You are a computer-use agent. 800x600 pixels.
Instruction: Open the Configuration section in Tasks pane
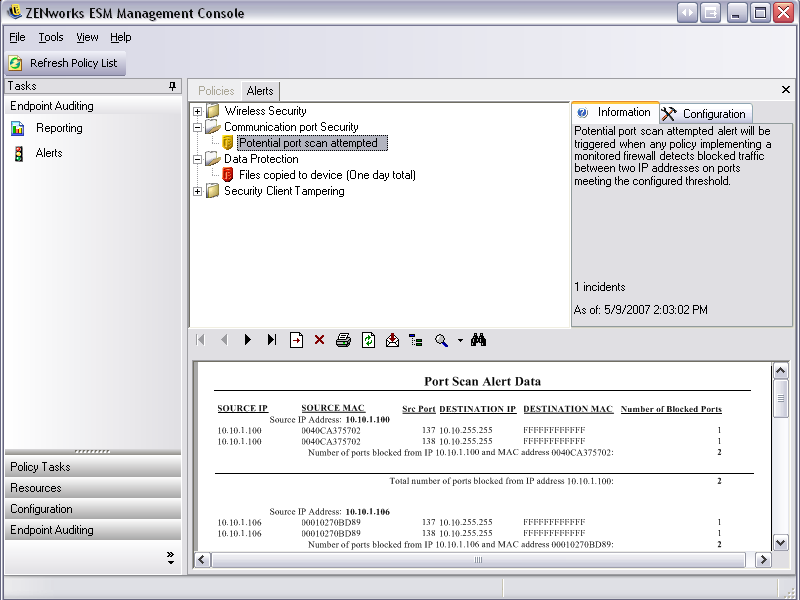(x=93, y=509)
